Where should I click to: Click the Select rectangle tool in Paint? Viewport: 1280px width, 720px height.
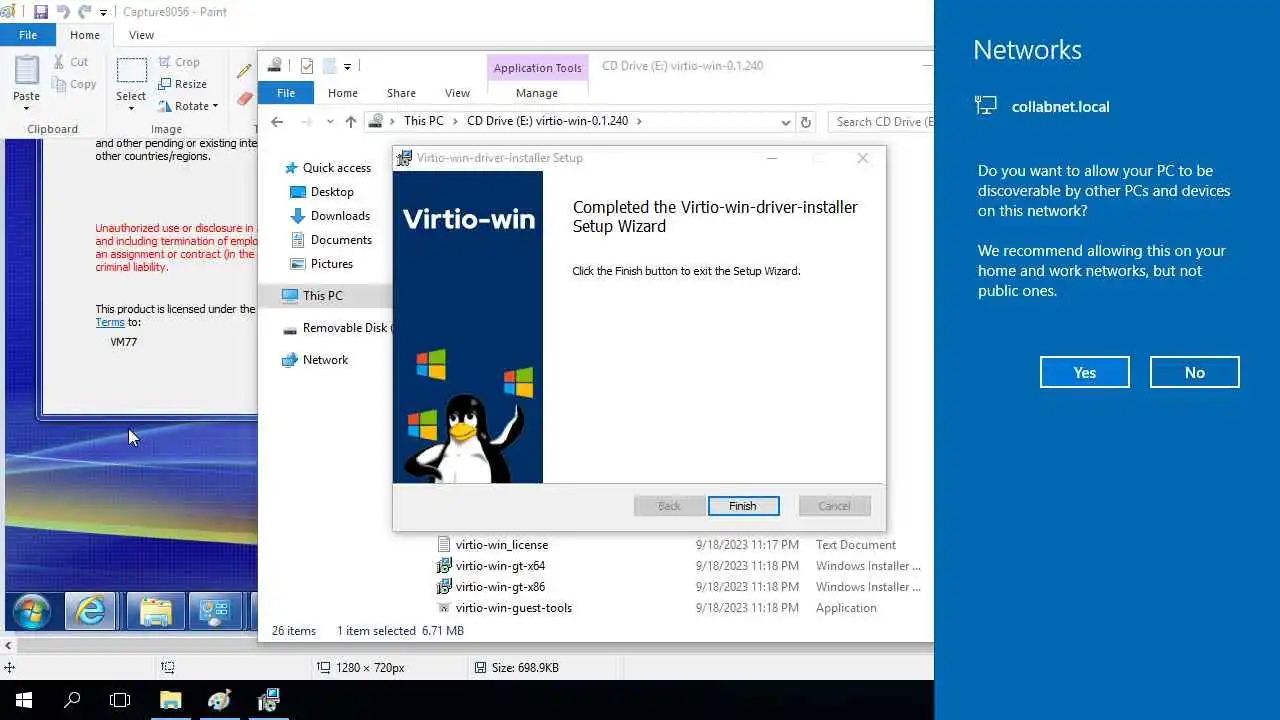click(x=131, y=71)
